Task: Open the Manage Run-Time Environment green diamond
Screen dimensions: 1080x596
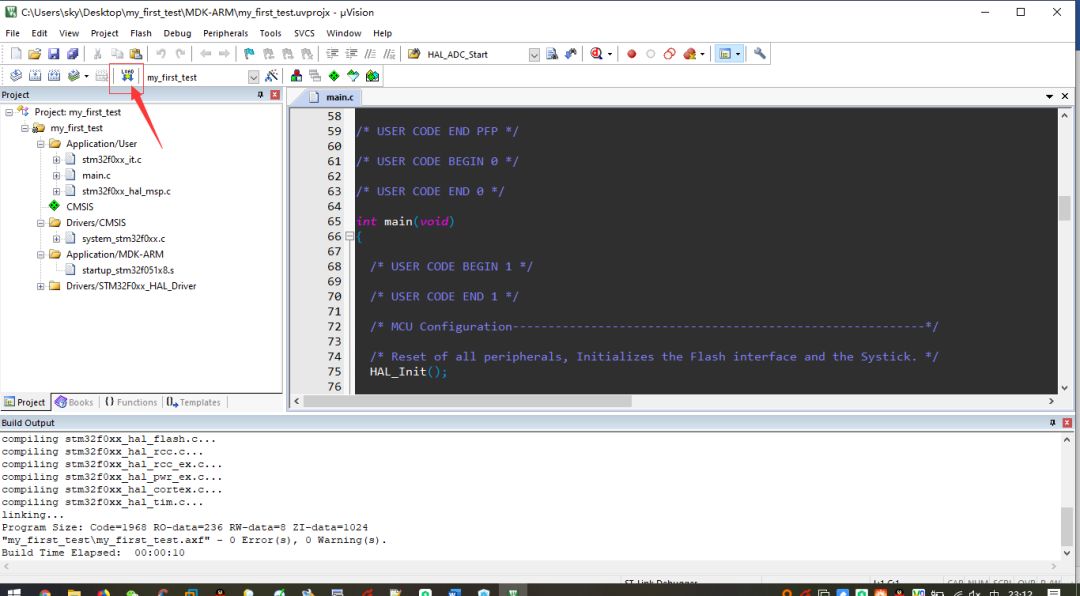Action: [x=334, y=76]
